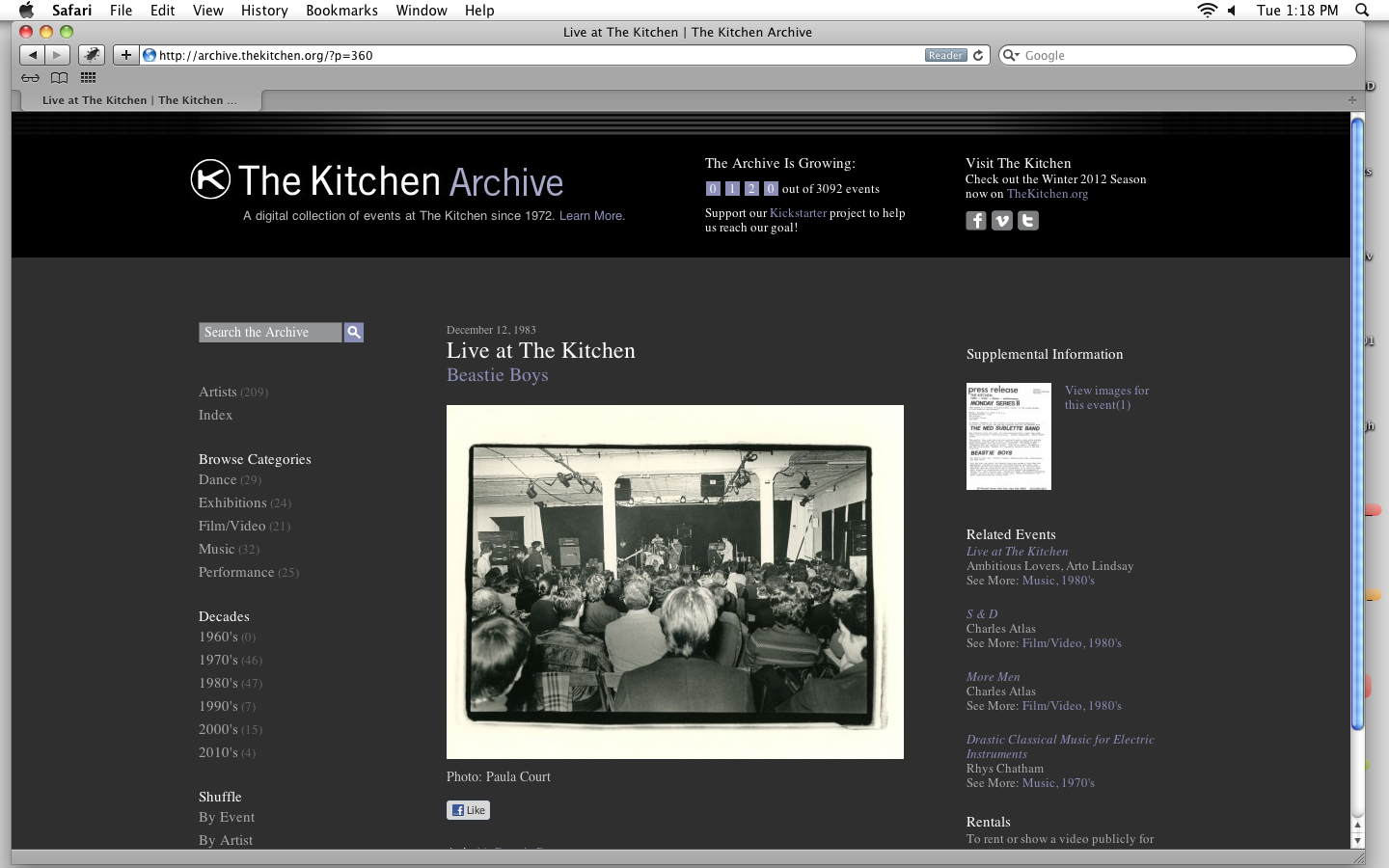
Task: Open the 1970's decade link
Action: tap(218, 660)
